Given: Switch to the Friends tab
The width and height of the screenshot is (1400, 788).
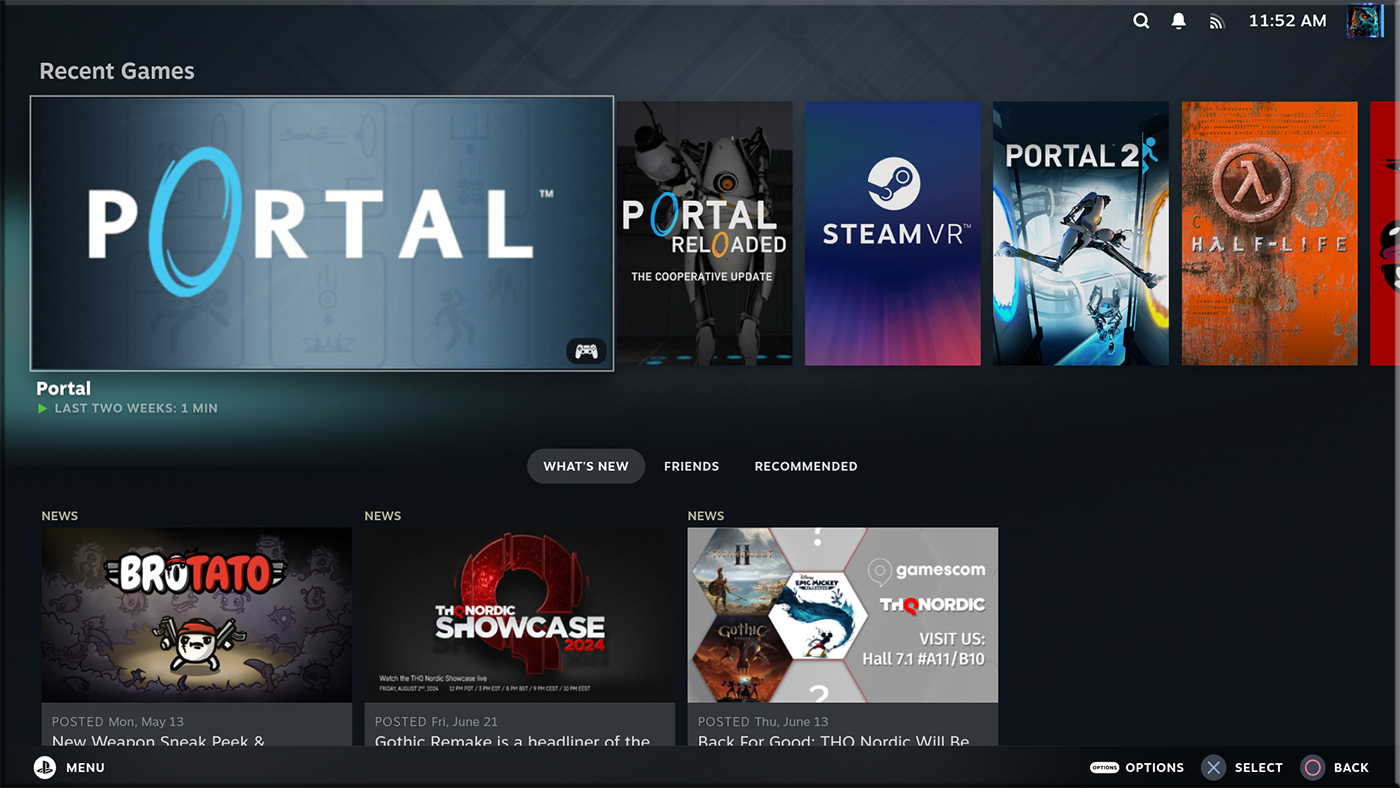Looking at the screenshot, I should tap(691, 465).
